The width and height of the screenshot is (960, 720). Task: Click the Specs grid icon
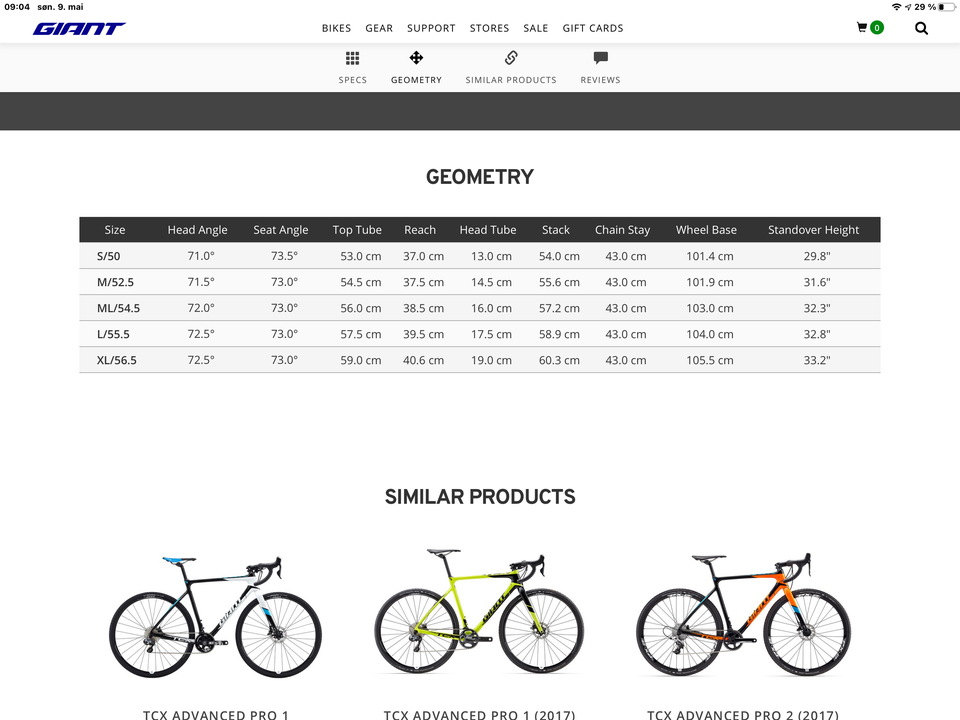pyautogui.click(x=352, y=58)
